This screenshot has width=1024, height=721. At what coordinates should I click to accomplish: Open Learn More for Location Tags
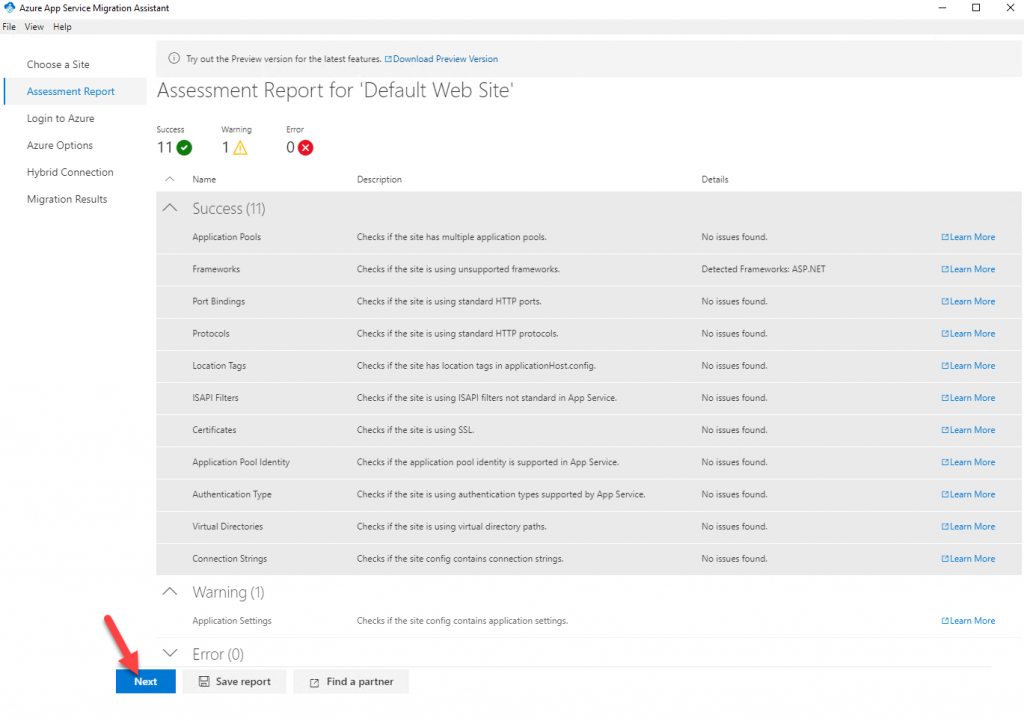[x=968, y=366]
